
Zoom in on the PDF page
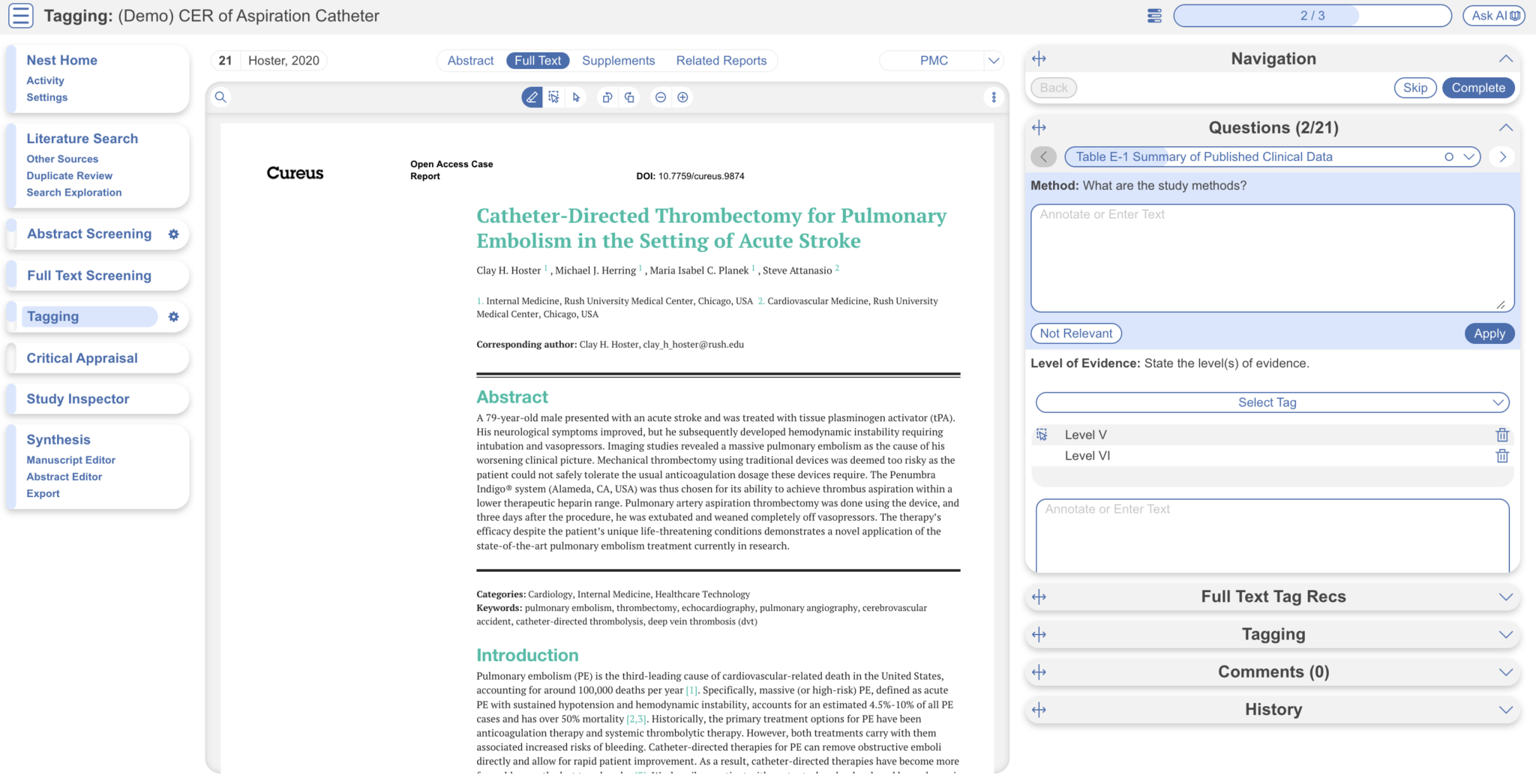(x=682, y=97)
